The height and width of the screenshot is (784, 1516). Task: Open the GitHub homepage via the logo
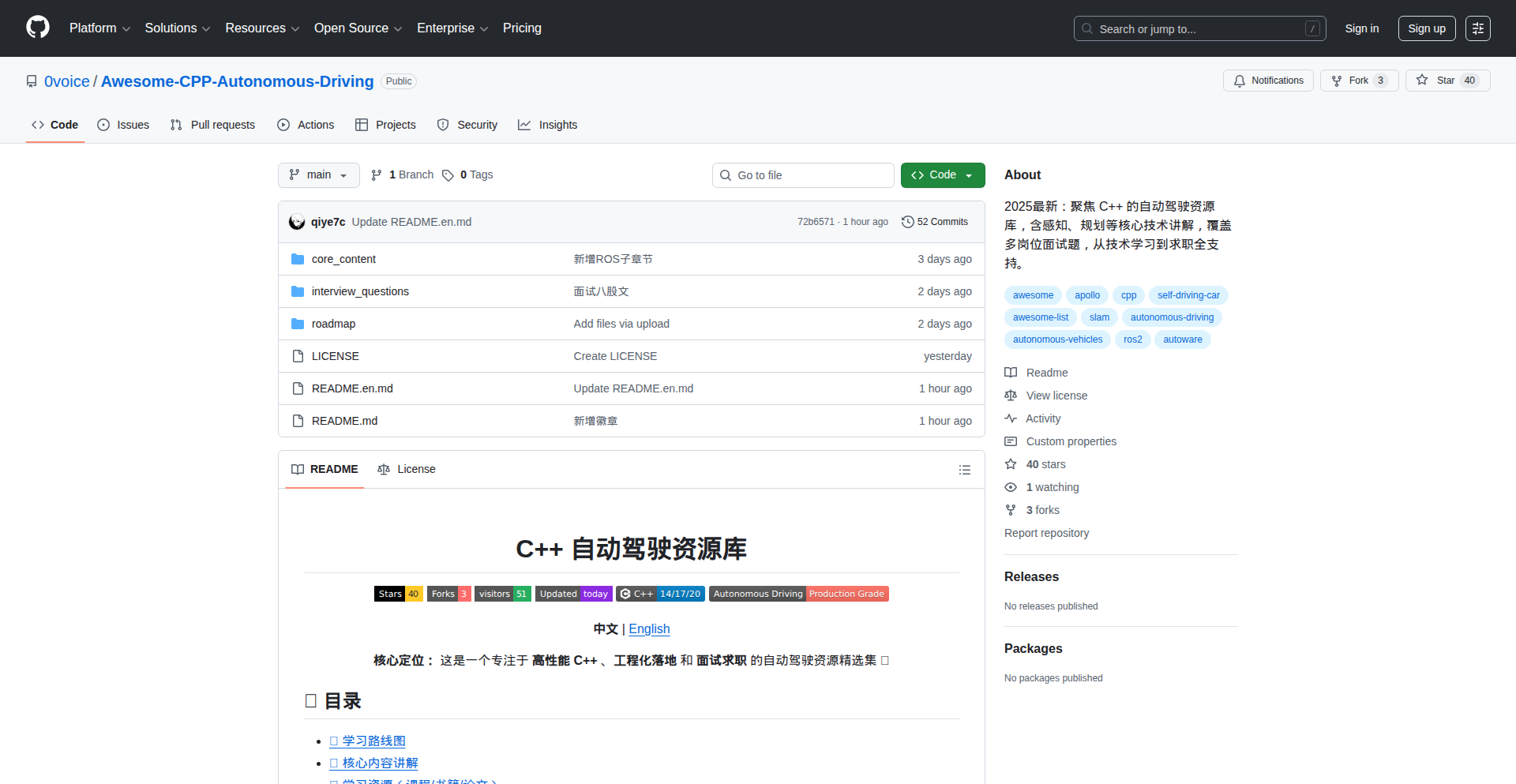pyautogui.click(x=36, y=28)
